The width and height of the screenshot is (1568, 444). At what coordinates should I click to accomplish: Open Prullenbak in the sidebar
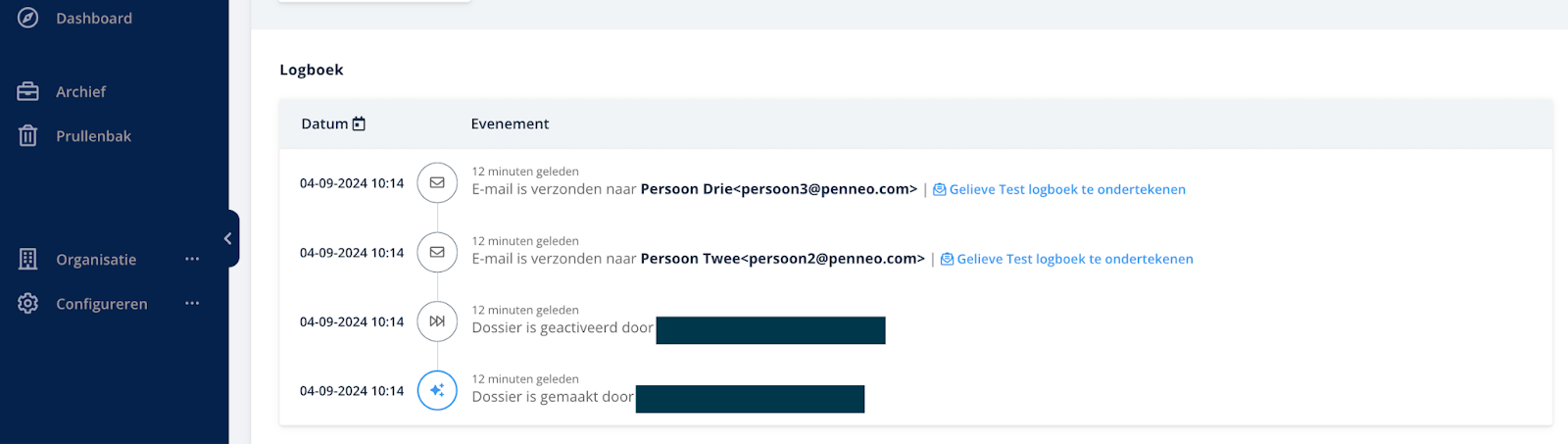coord(93,135)
